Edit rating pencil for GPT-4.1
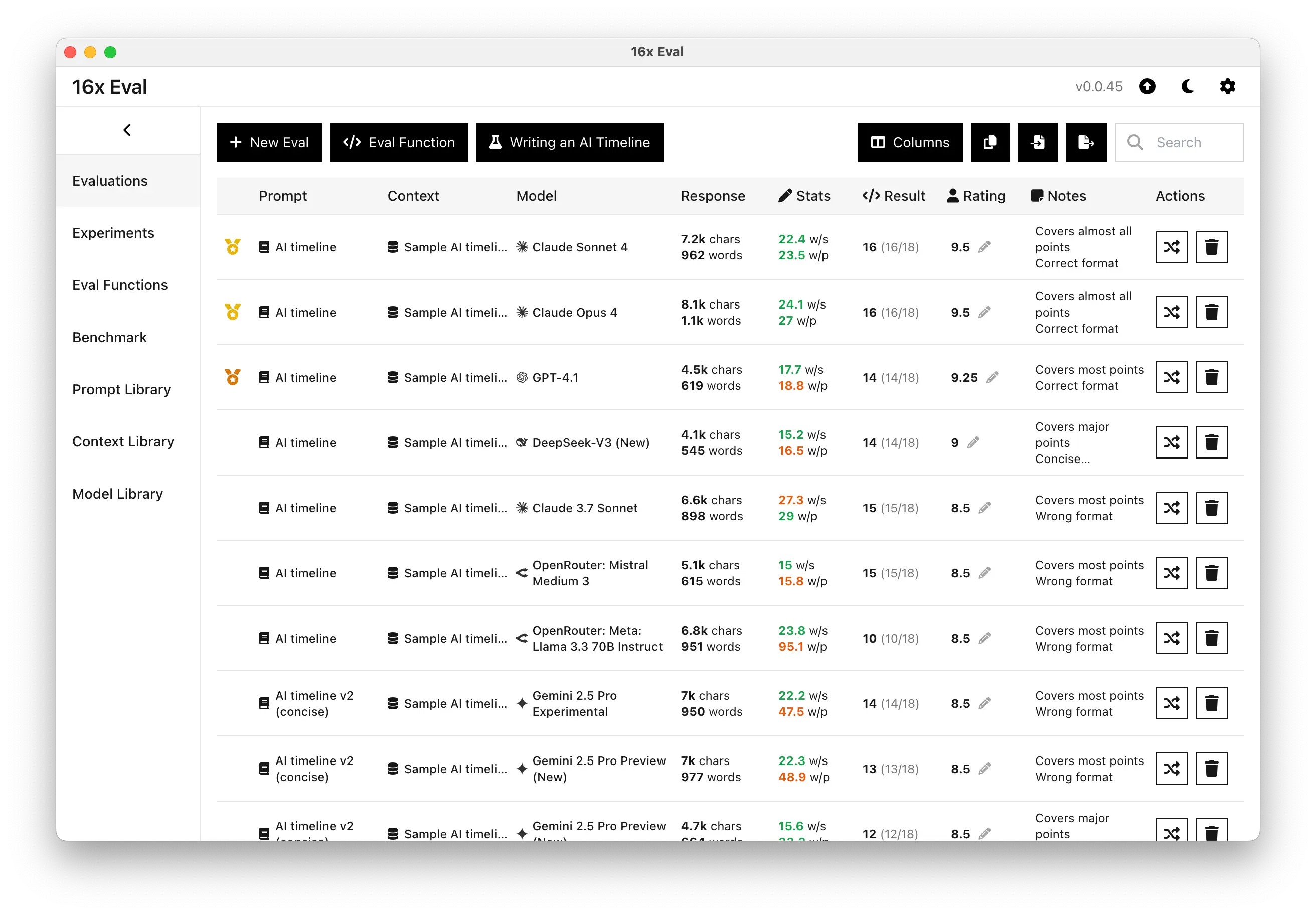The height and width of the screenshot is (915, 1316). tap(992, 377)
